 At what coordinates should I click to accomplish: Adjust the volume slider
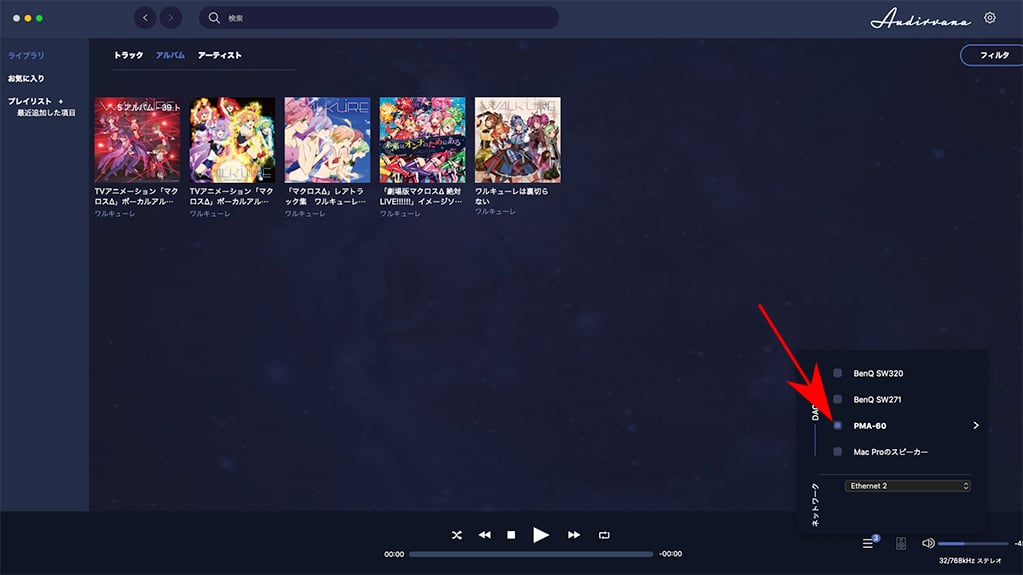point(973,543)
